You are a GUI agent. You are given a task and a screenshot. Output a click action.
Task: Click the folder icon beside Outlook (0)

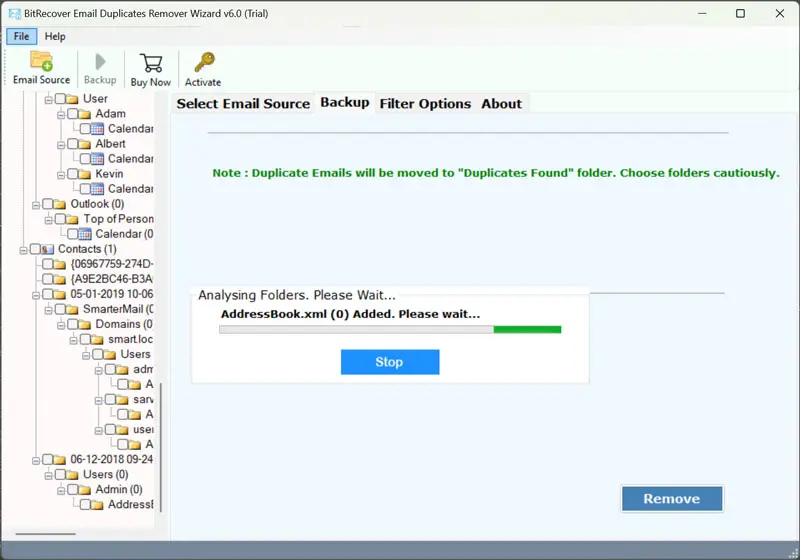coord(59,204)
